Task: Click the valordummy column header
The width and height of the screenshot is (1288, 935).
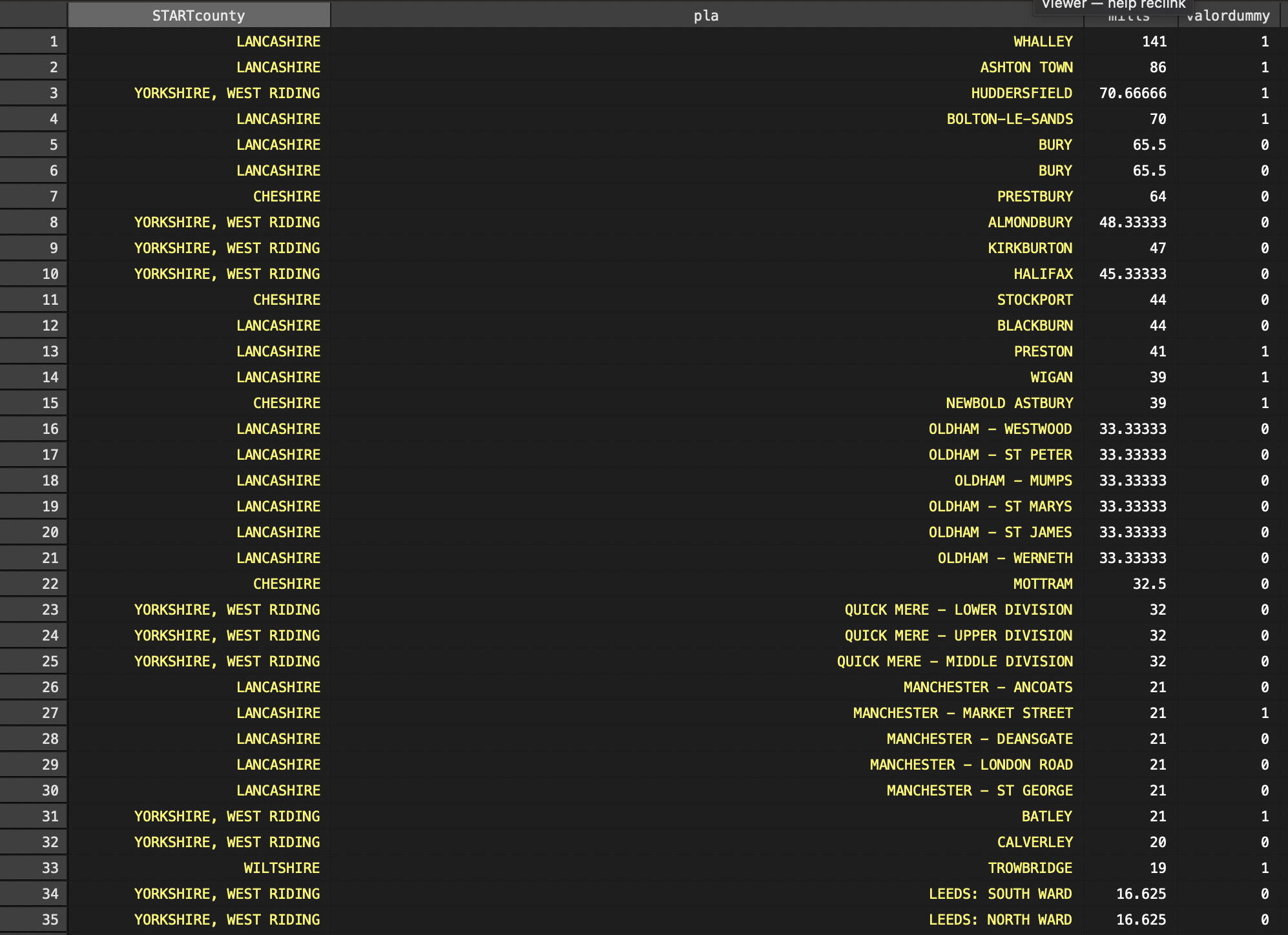Action: (1227, 18)
